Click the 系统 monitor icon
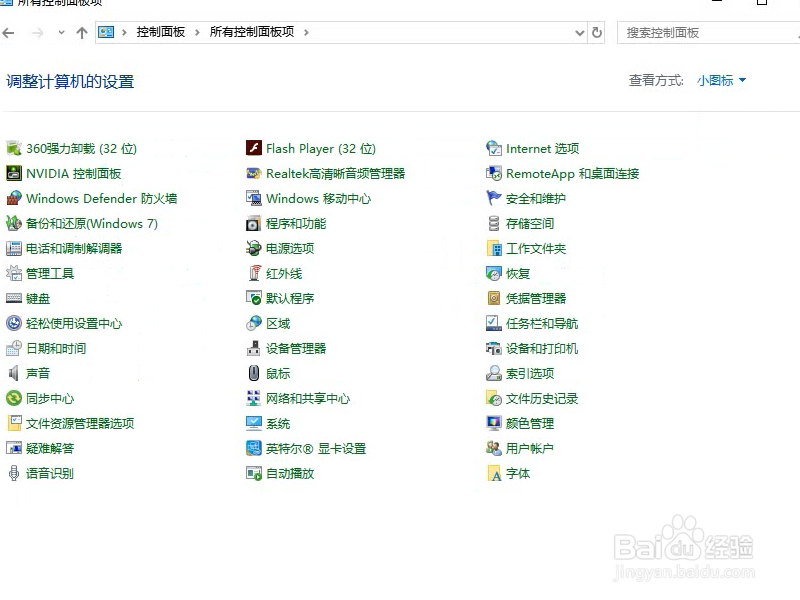 254,423
